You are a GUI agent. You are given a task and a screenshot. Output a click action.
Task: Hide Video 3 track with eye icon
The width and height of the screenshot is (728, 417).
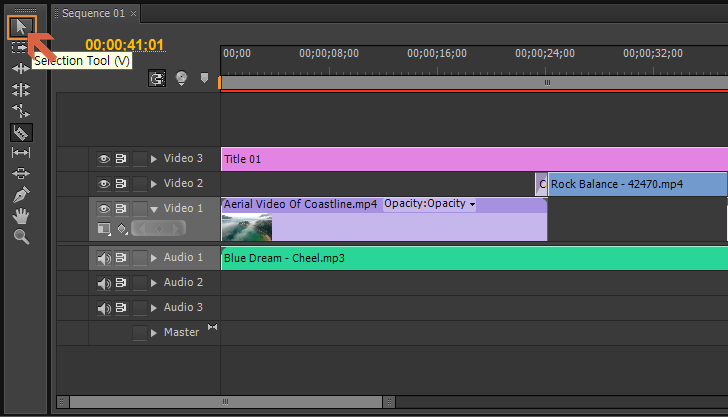(104, 159)
